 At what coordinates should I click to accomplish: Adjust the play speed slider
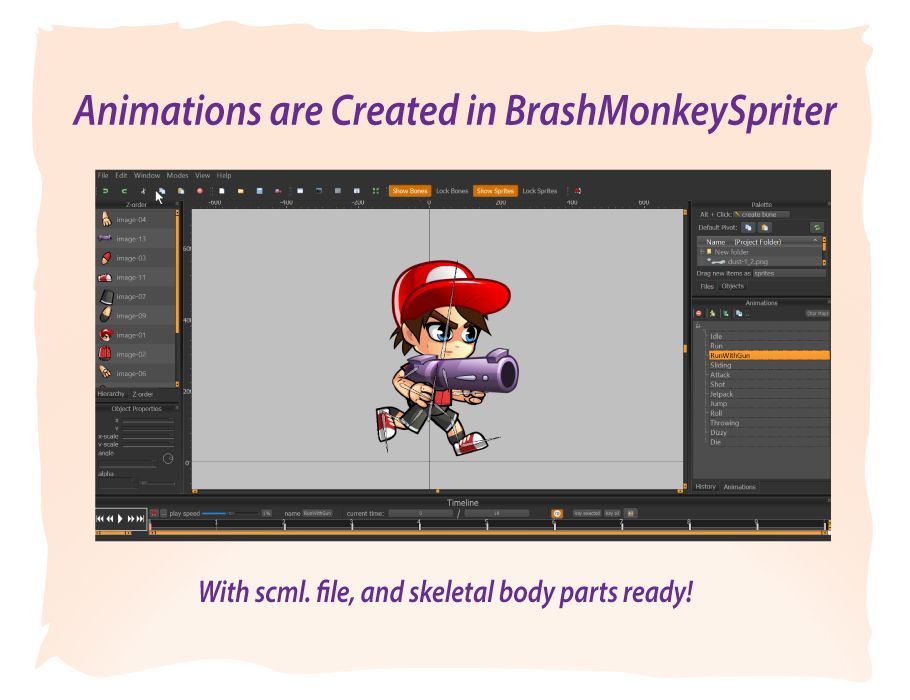click(230, 514)
